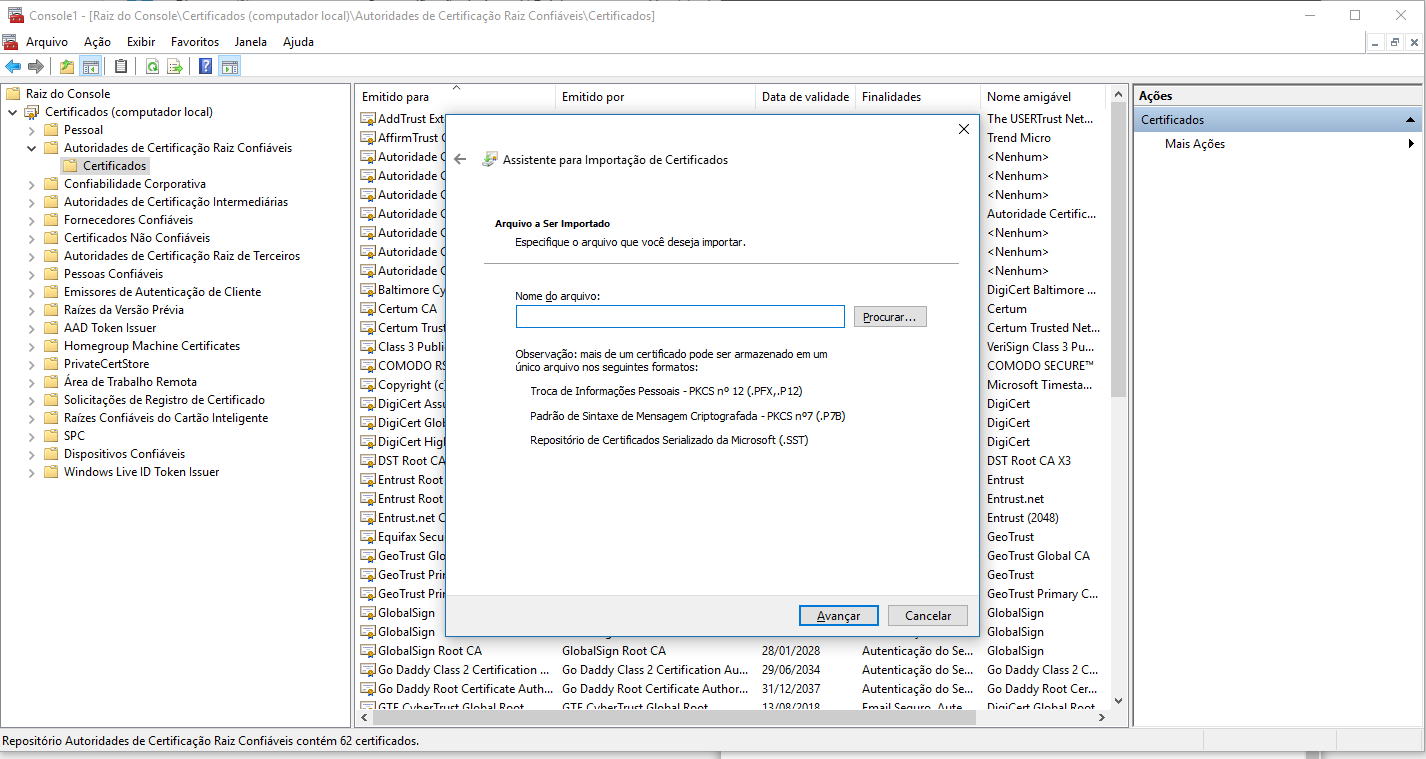
Task: Open Help with the blue question mark icon
Action: click(x=205, y=67)
